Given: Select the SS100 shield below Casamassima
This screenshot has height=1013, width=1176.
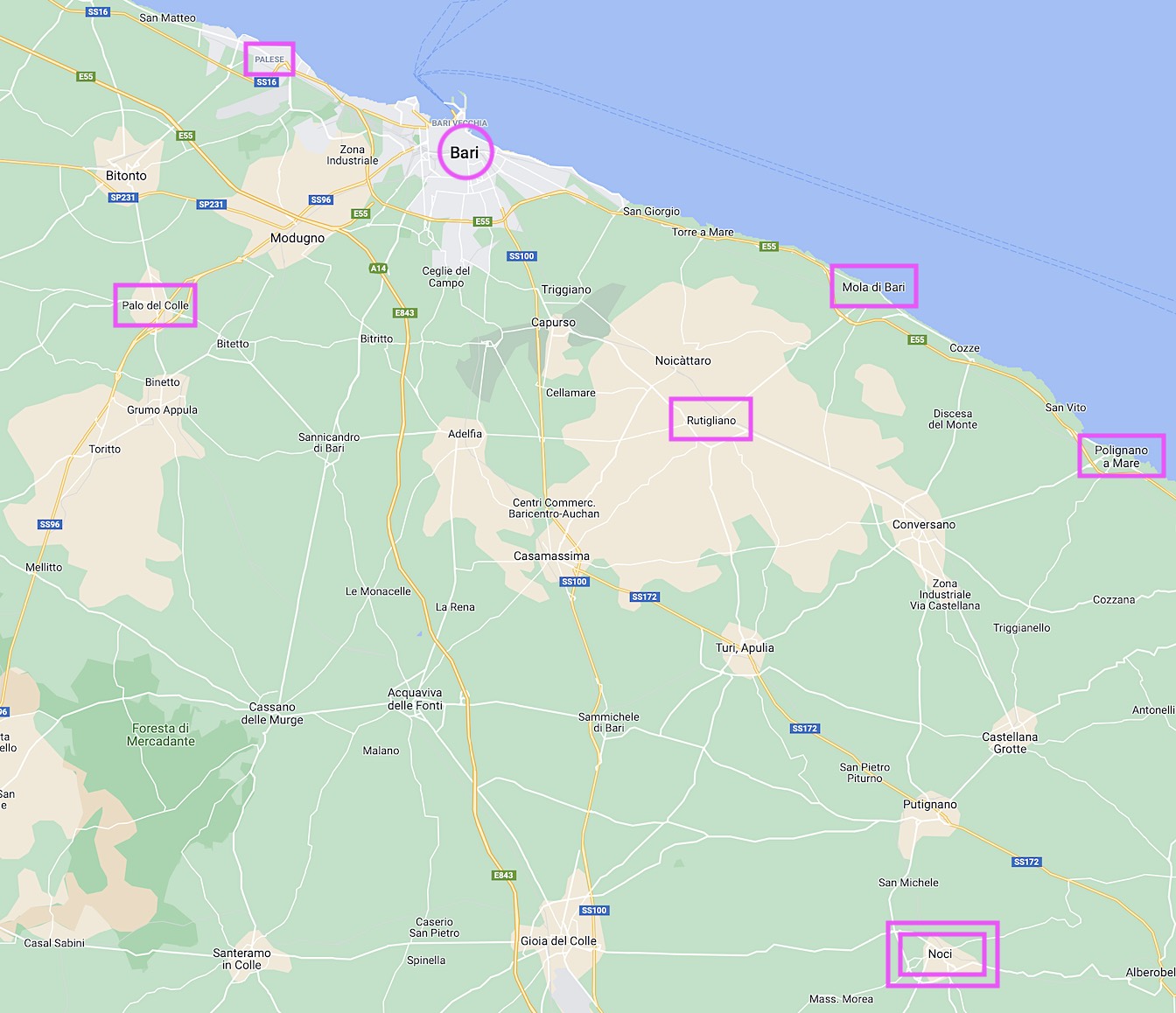Looking at the screenshot, I should pos(574,582).
